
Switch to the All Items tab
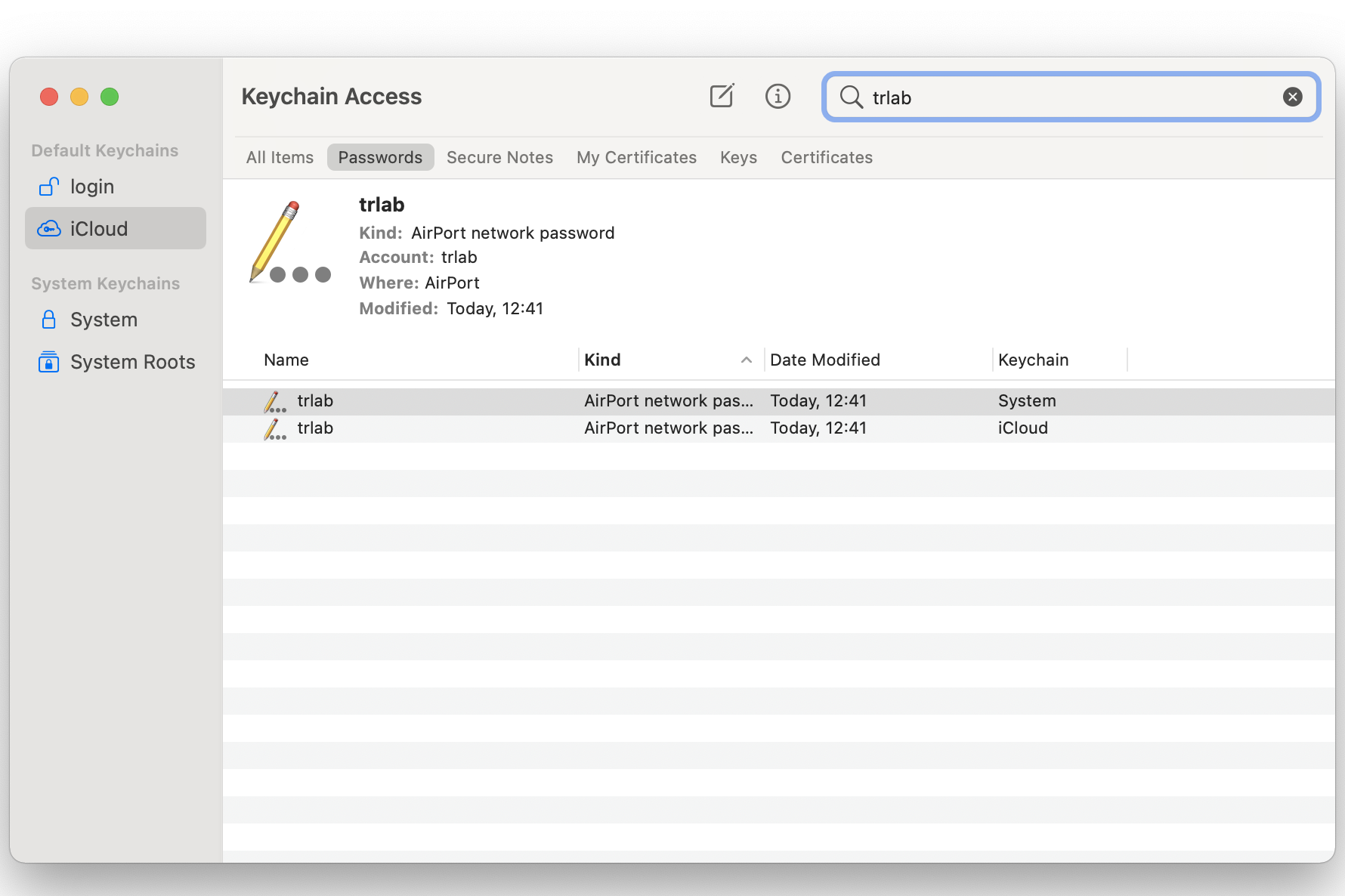click(x=280, y=157)
